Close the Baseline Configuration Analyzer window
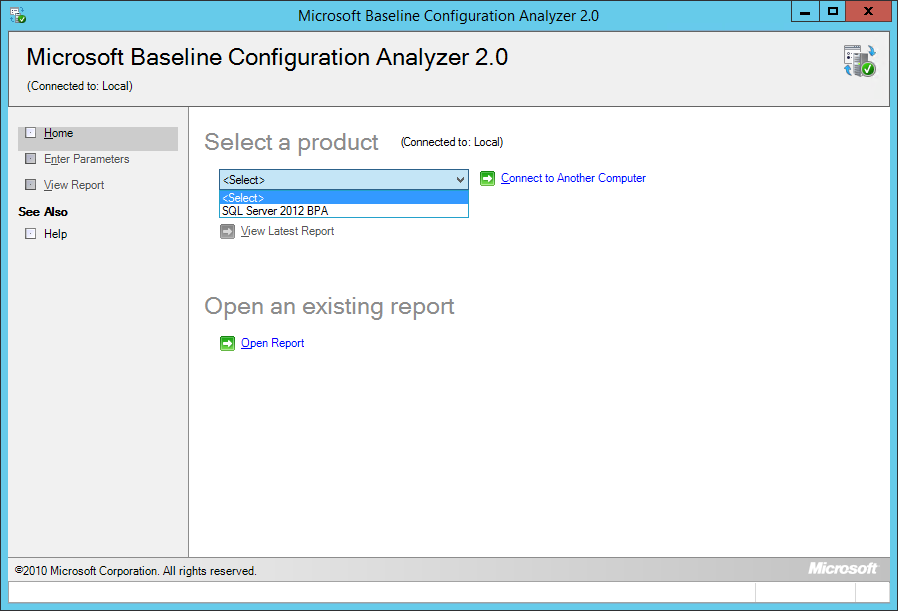Viewport: 898px width, 611px height. [x=868, y=11]
